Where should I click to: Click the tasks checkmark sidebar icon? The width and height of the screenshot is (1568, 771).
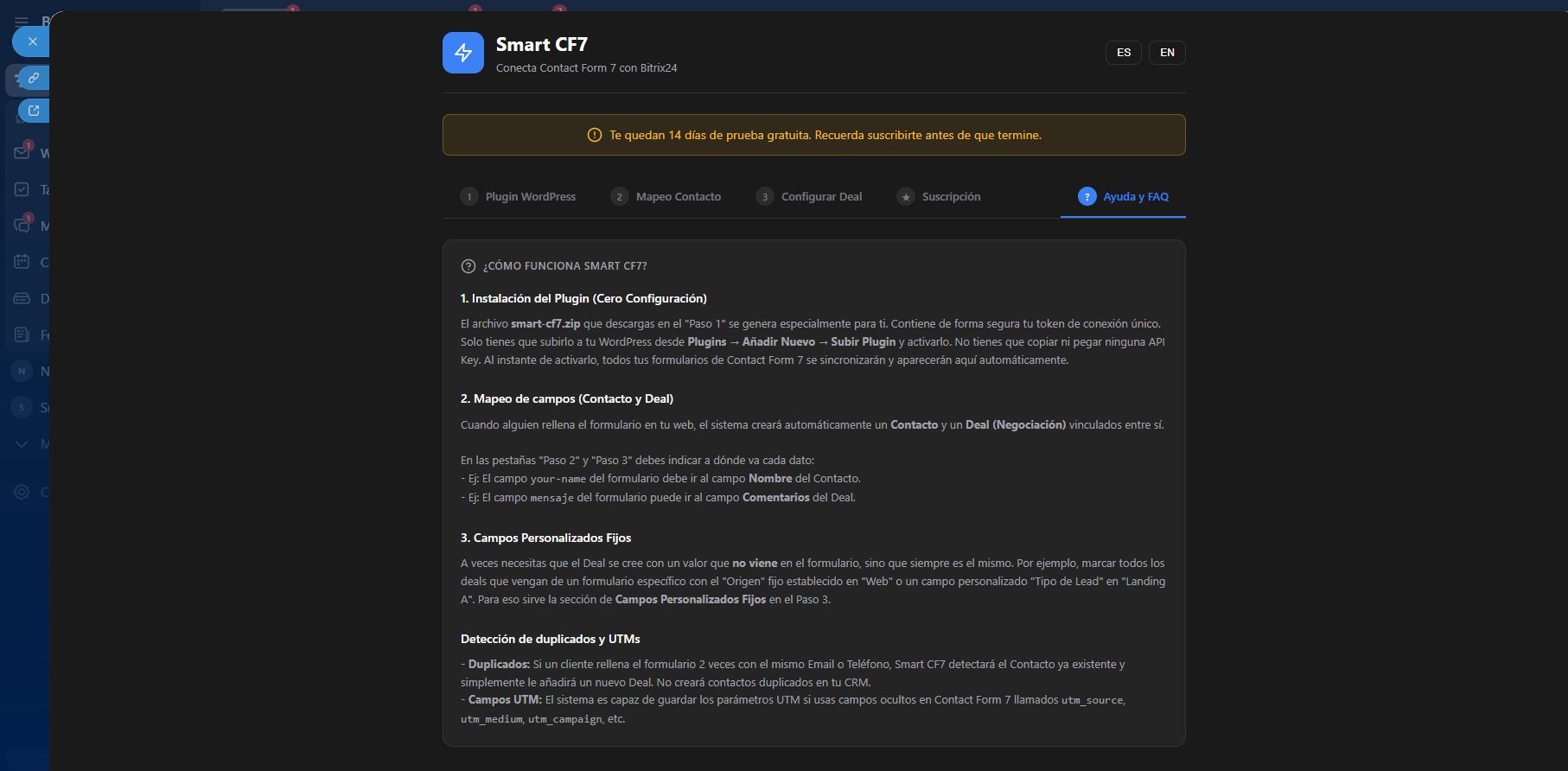coord(22,189)
